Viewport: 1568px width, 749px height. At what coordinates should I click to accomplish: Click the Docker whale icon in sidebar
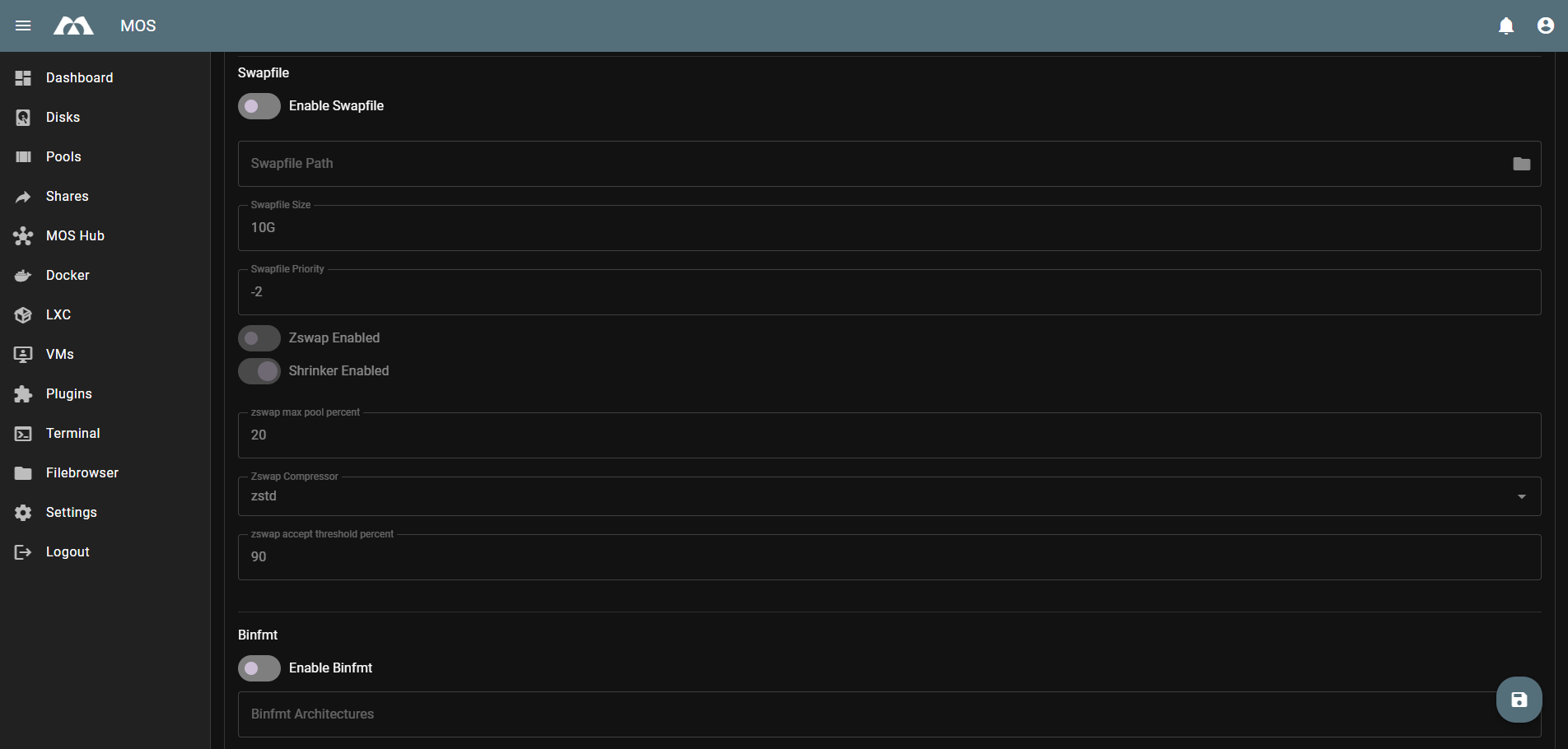[23, 276]
